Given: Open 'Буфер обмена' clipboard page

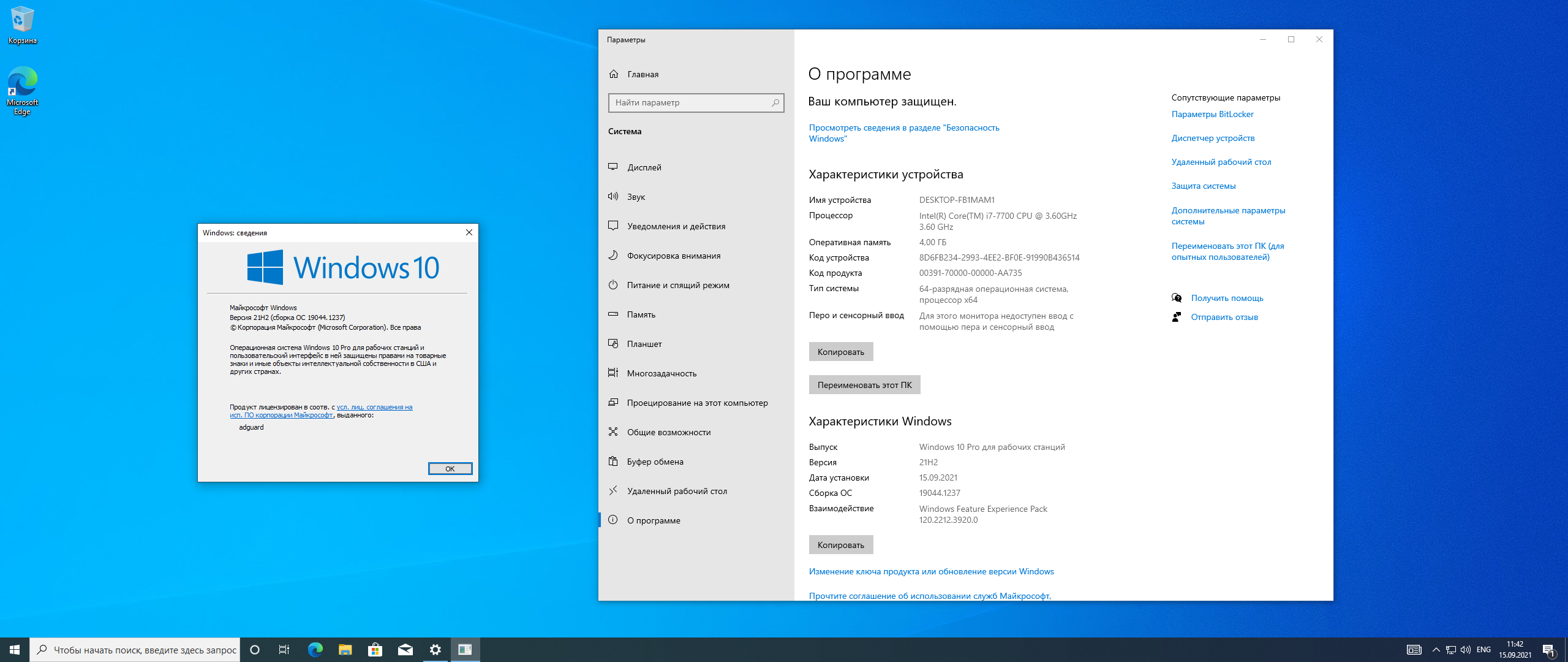Looking at the screenshot, I should (x=696, y=462).
